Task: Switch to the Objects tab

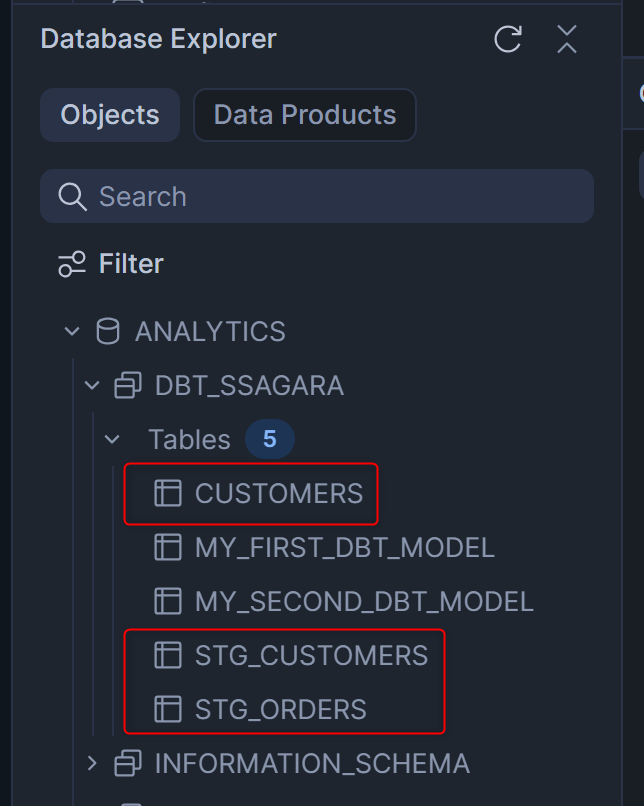Action: pos(110,115)
